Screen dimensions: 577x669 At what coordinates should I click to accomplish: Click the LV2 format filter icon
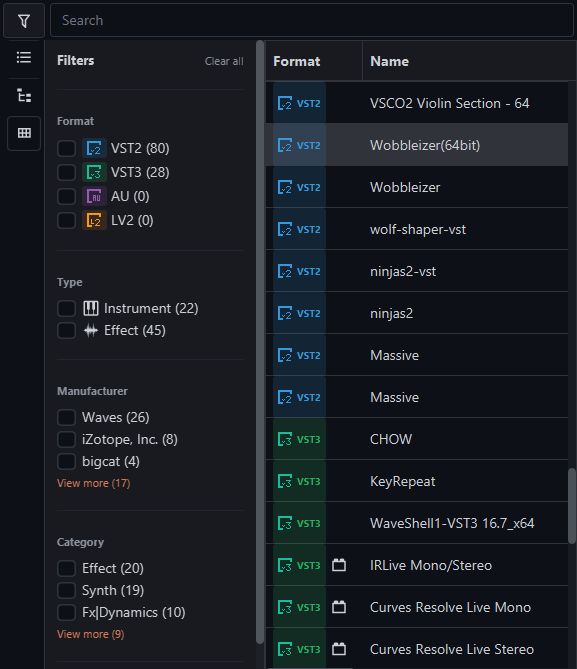94,221
